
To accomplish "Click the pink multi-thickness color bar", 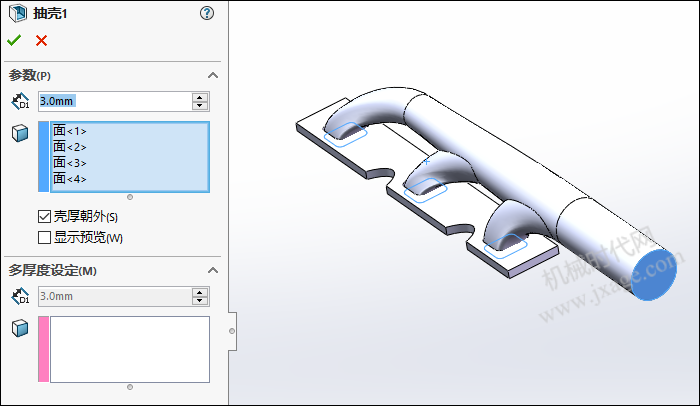I will pos(44,349).
